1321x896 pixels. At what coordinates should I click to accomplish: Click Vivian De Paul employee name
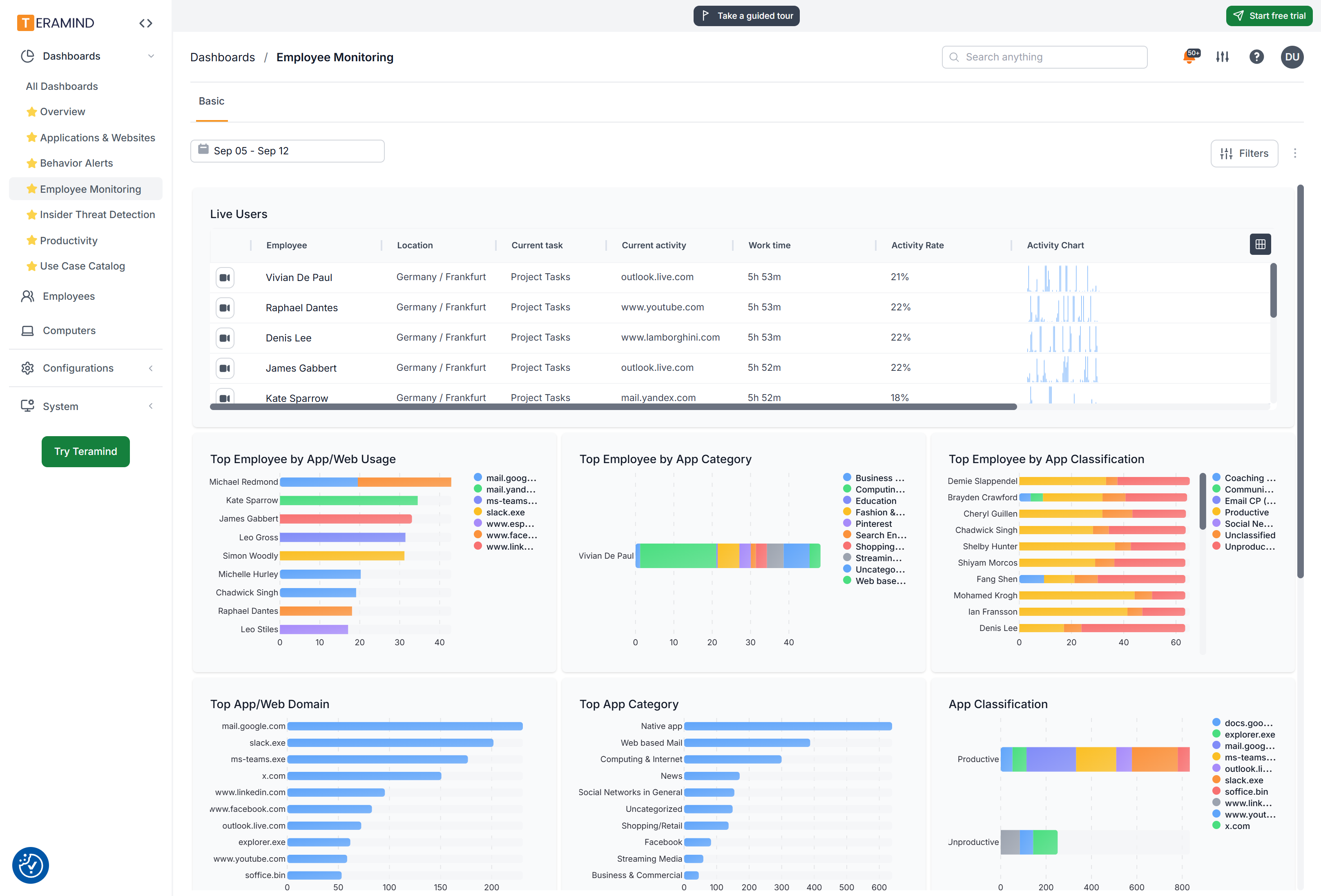pos(299,277)
